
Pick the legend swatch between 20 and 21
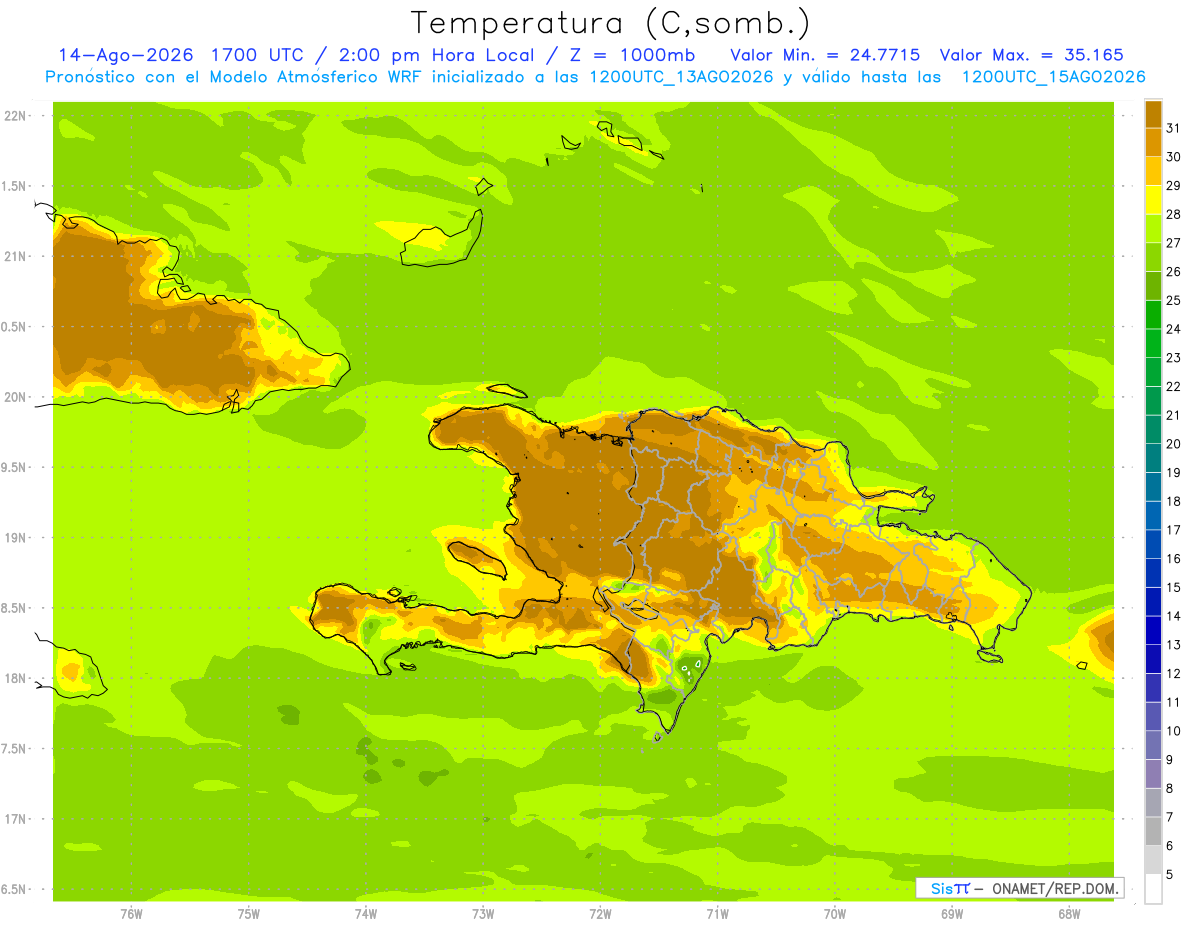pos(1153,429)
